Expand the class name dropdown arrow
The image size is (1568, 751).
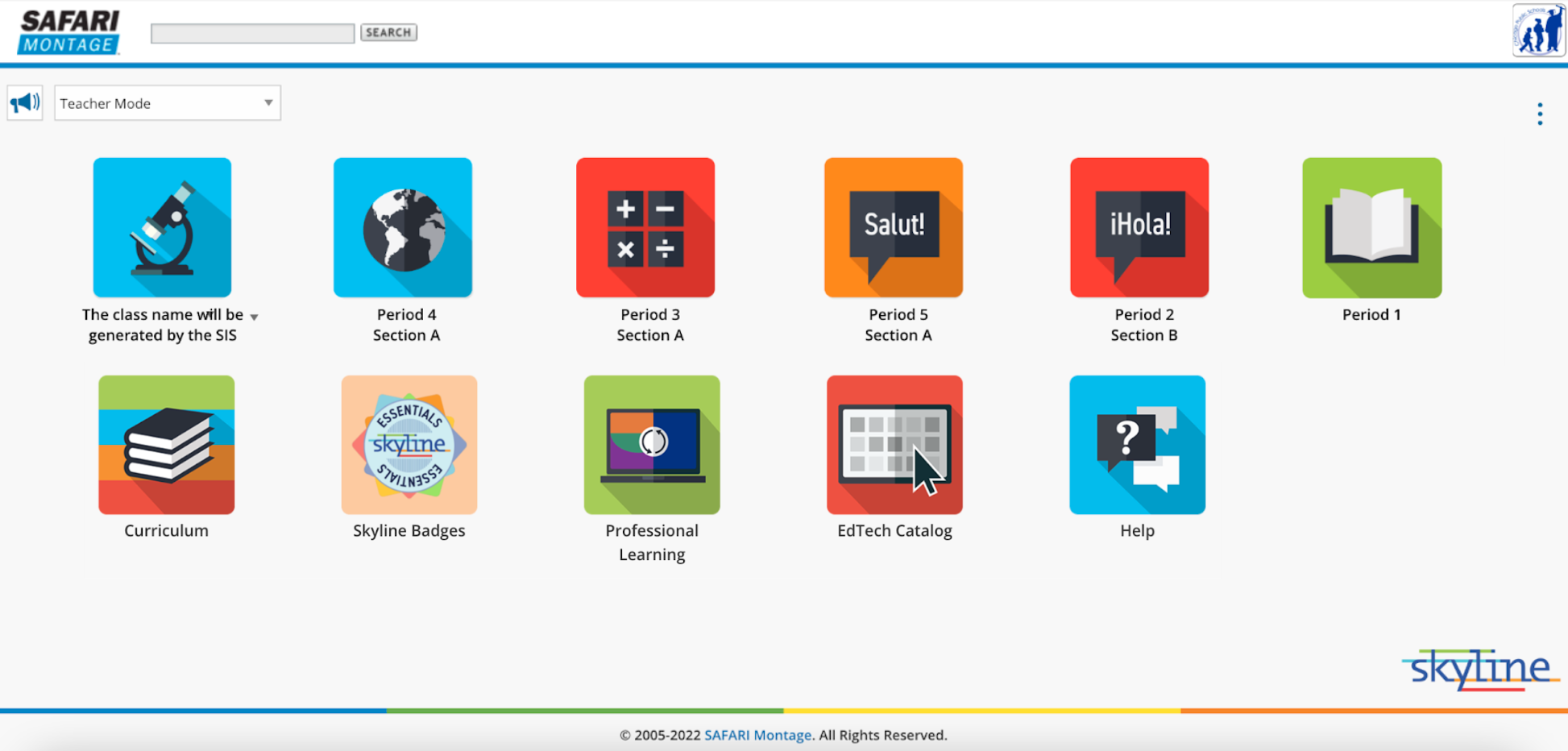[254, 317]
